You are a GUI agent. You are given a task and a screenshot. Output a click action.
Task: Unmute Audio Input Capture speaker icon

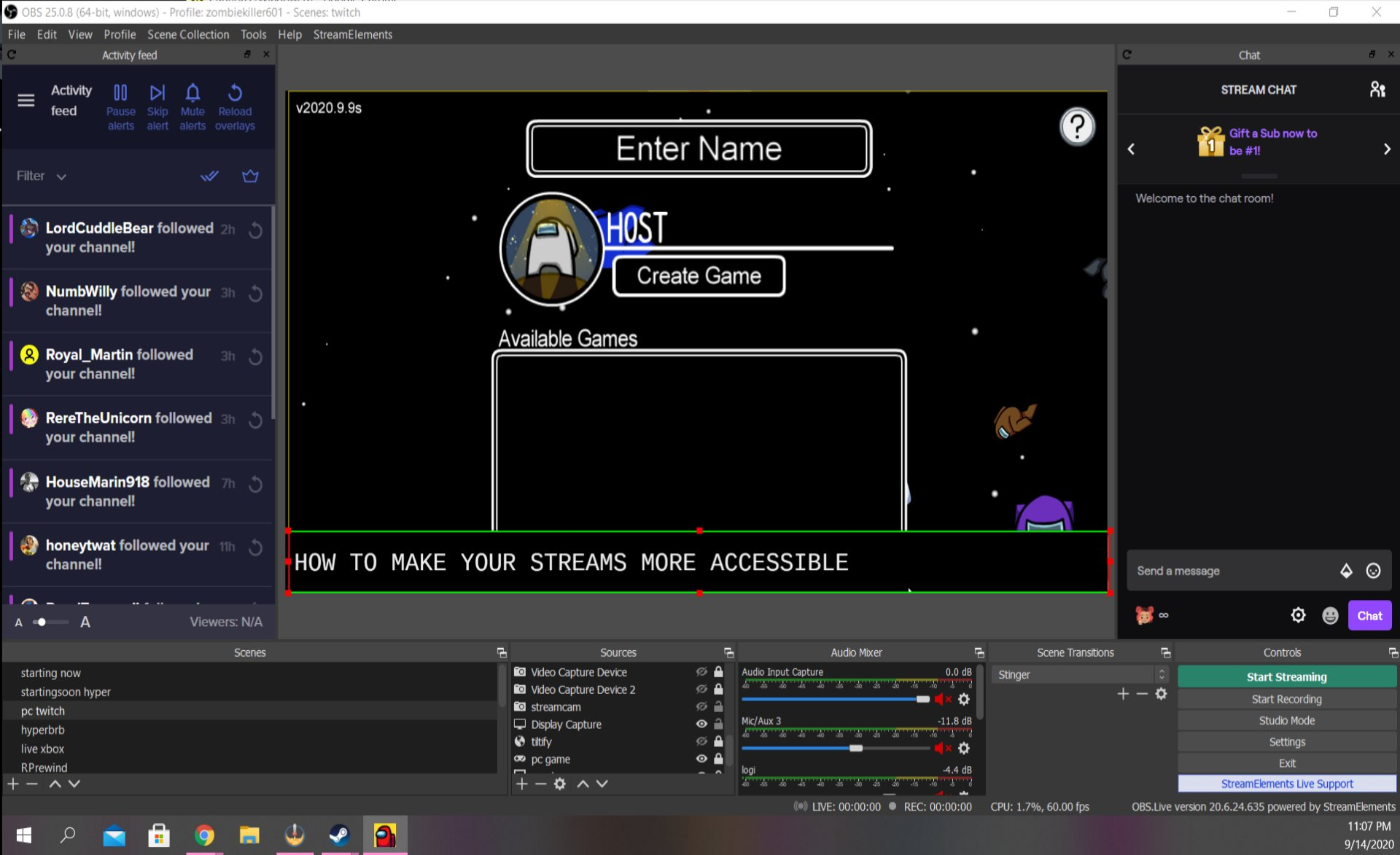[943, 699]
